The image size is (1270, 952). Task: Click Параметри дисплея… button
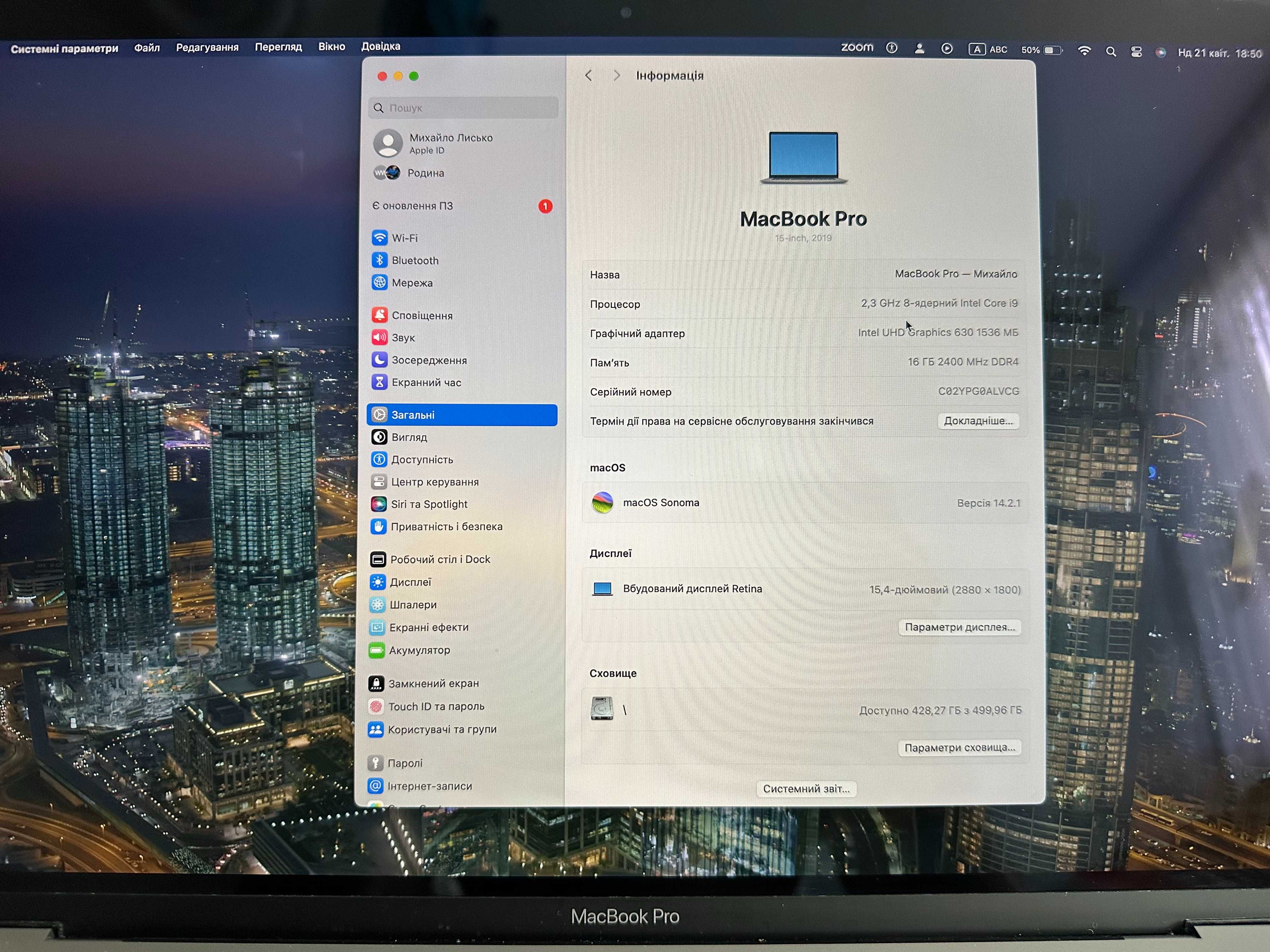(x=960, y=627)
